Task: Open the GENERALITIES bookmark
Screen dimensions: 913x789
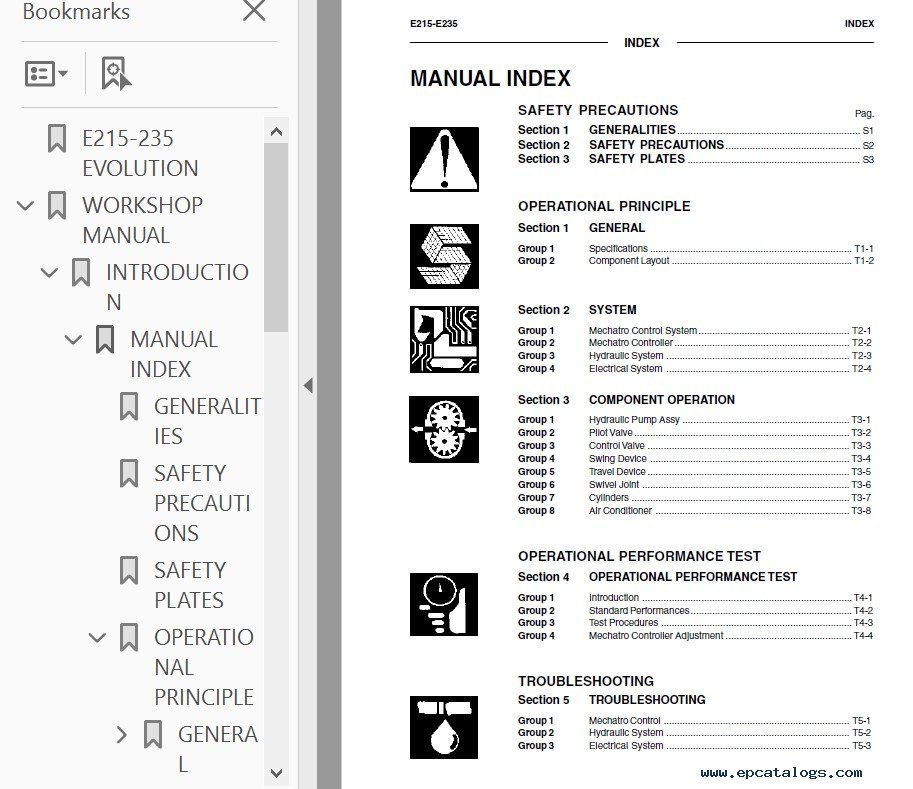Action: point(207,421)
